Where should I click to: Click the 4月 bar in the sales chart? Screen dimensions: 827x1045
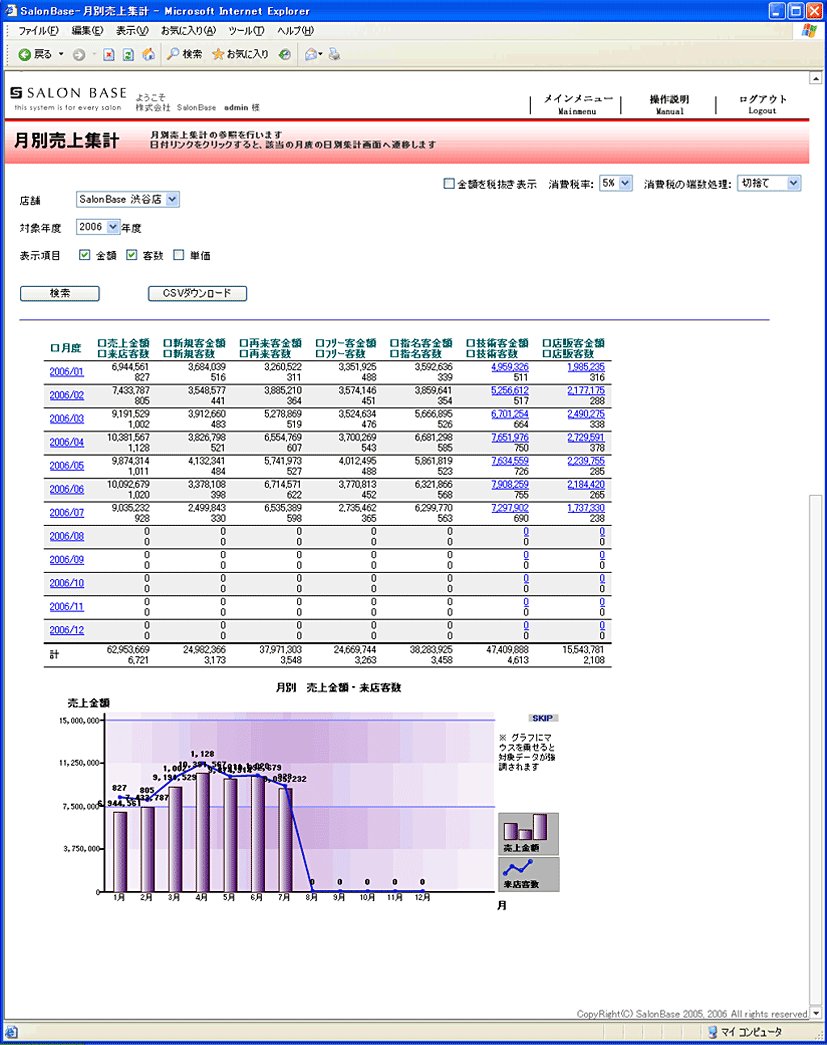click(x=203, y=832)
